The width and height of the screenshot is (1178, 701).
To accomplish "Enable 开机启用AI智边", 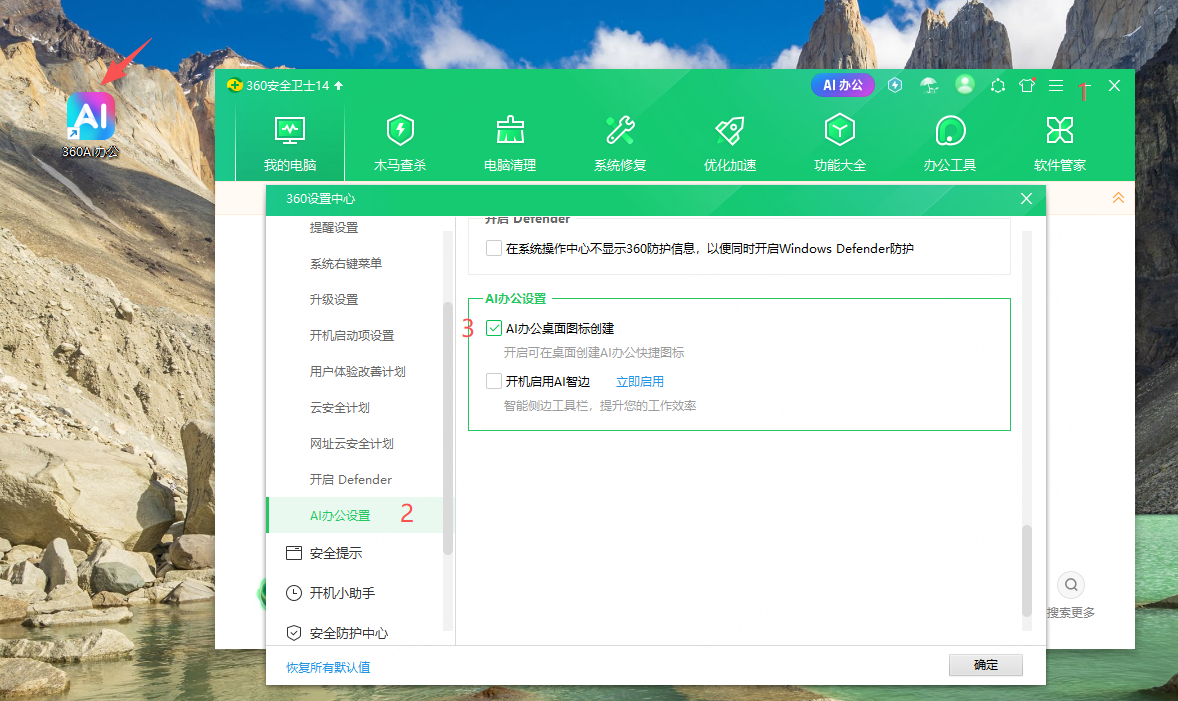I will [494, 380].
